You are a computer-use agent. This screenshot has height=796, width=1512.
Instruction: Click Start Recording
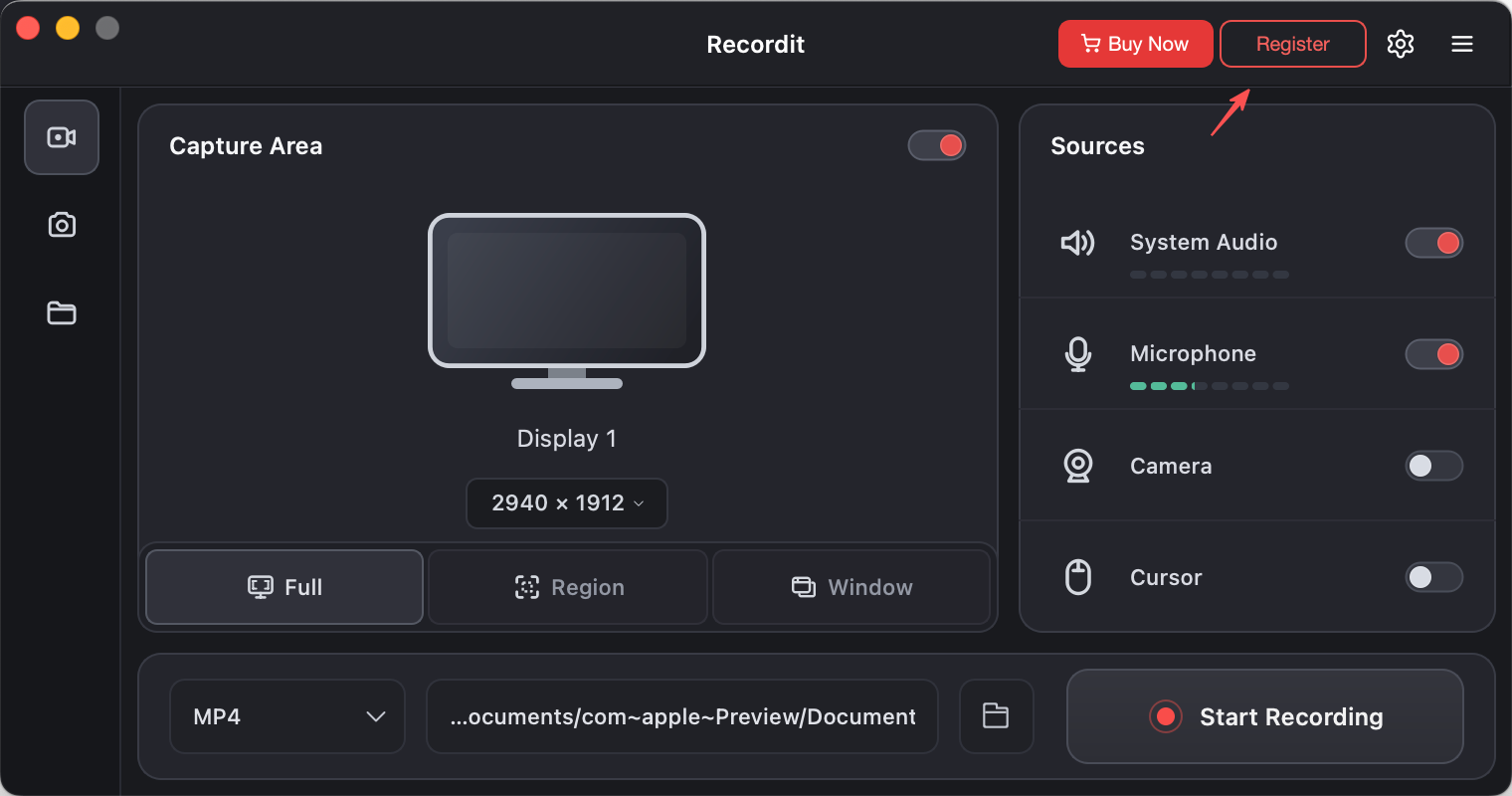click(1265, 716)
